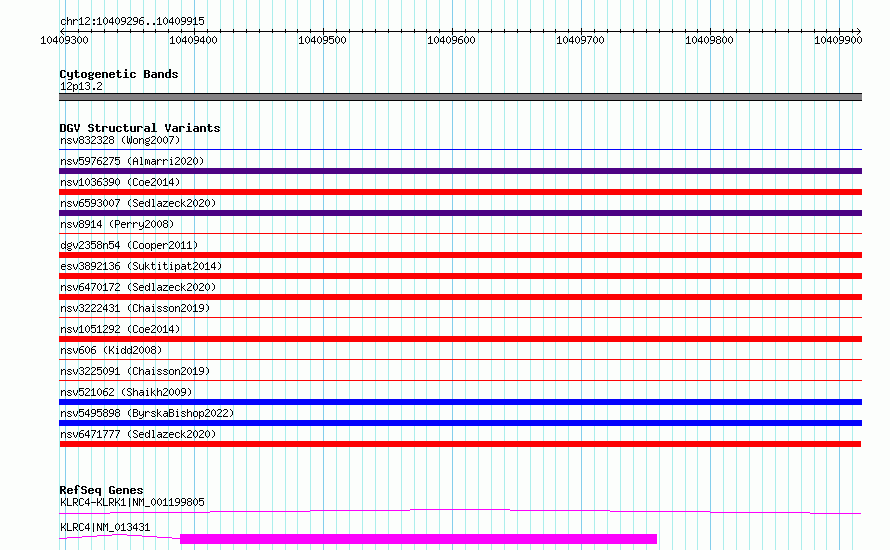Select variant label nsv6593007 (Sedlazeck2020)
This screenshot has height=550, width=890.
pyautogui.click(x=138, y=203)
